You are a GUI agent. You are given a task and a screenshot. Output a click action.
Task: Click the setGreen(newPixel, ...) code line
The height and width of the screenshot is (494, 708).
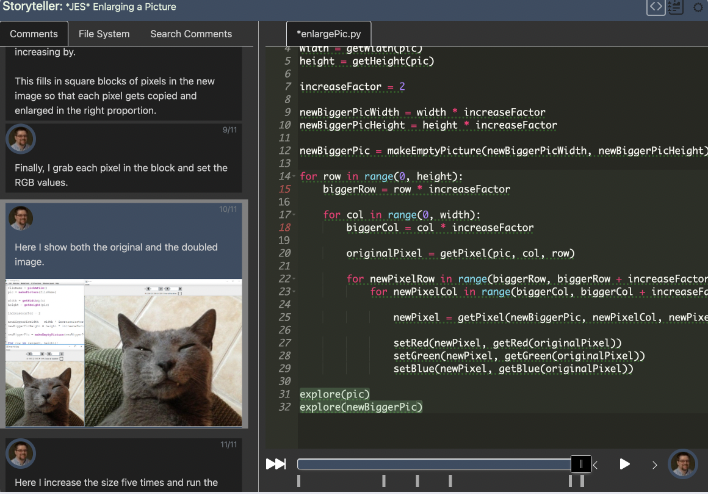tap(519, 356)
